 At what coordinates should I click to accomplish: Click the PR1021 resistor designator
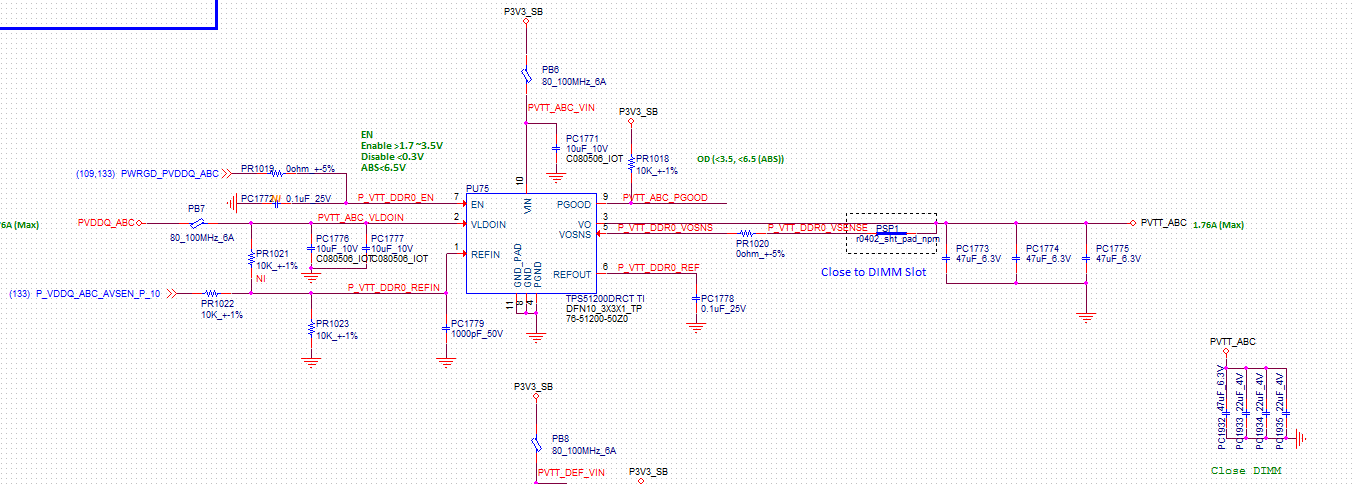tap(273, 254)
